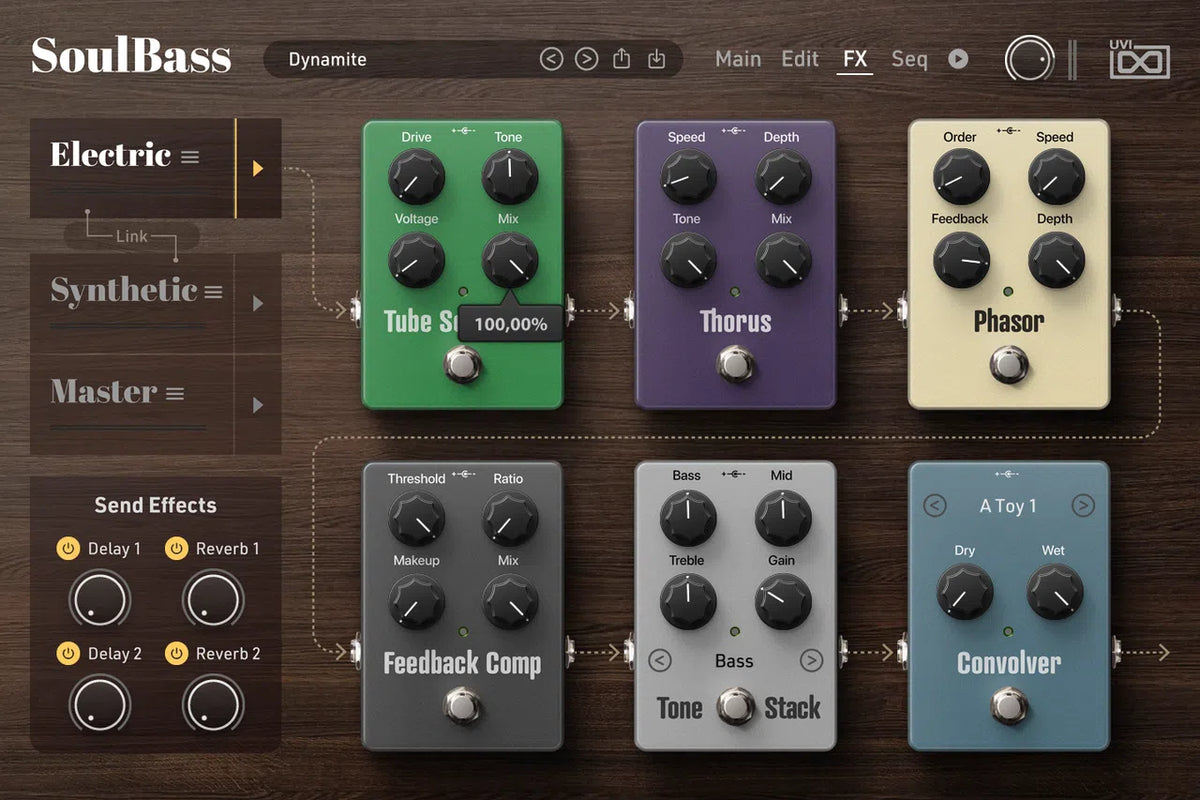The image size is (1200, 800).
Task: Open the Dynamite preset selector
Action: click(x=400, y=59)
